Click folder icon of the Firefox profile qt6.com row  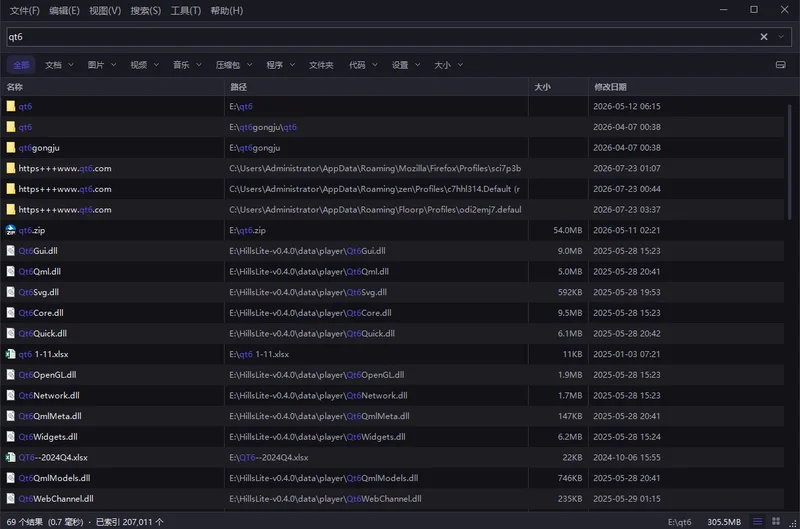[x=10, y=168]
